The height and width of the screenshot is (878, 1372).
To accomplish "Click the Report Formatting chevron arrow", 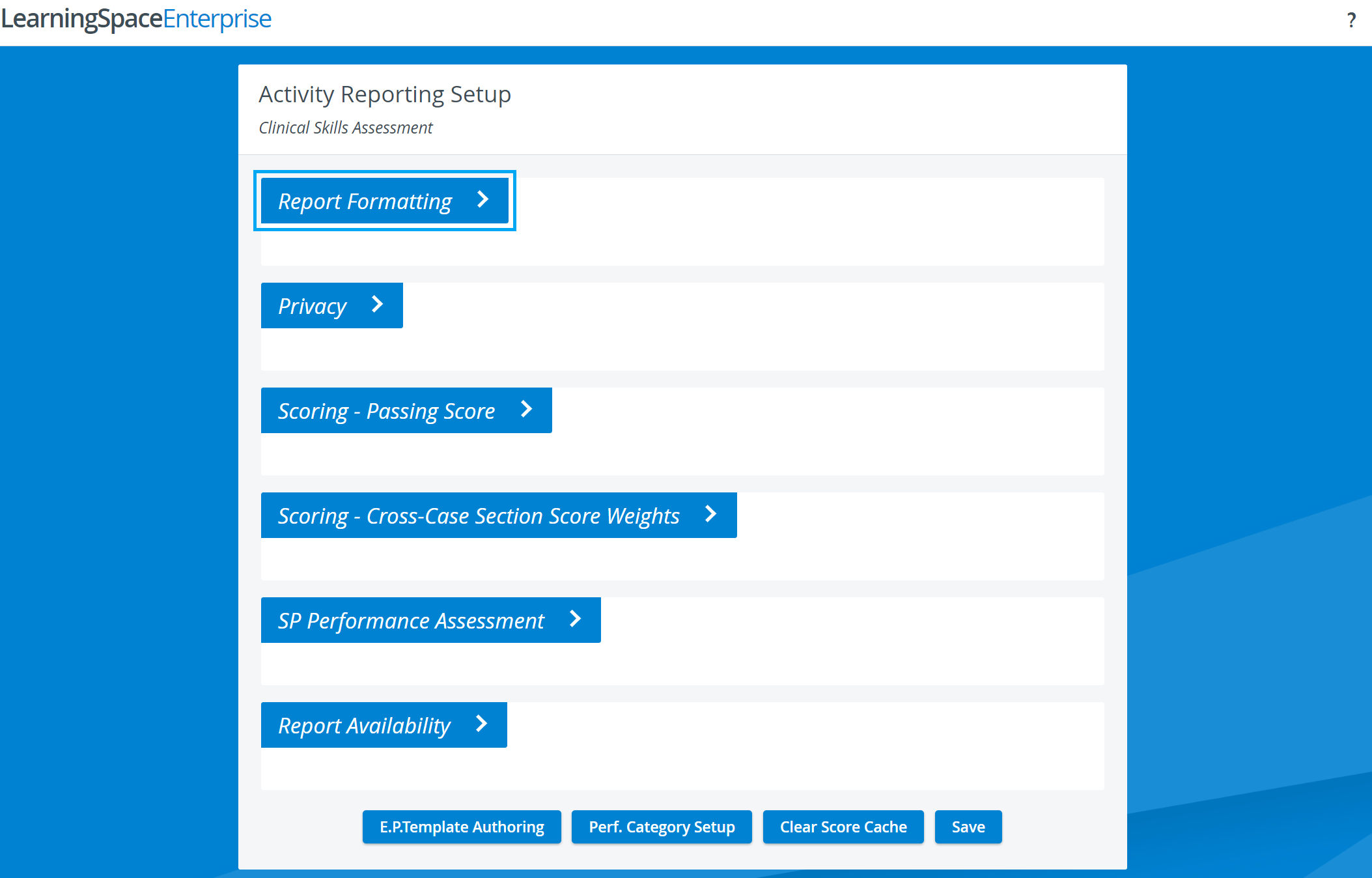I will [x=483, y=199].
